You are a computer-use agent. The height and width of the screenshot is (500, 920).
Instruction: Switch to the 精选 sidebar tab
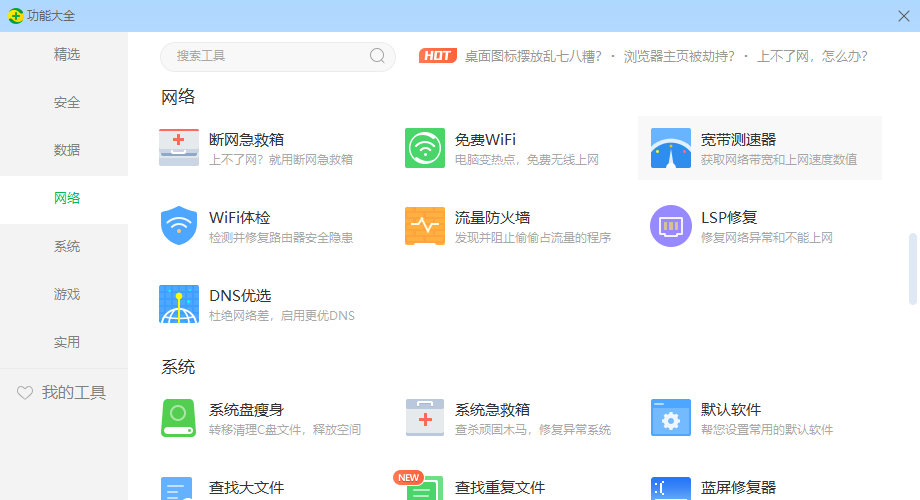click(66, 54)
